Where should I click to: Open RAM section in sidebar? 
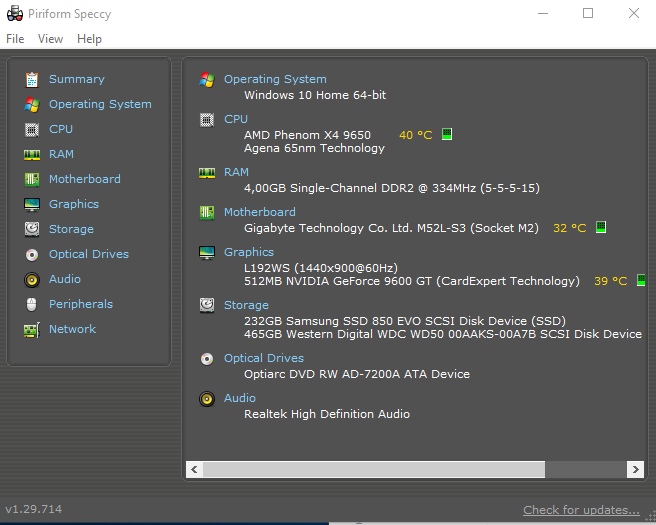61,154
